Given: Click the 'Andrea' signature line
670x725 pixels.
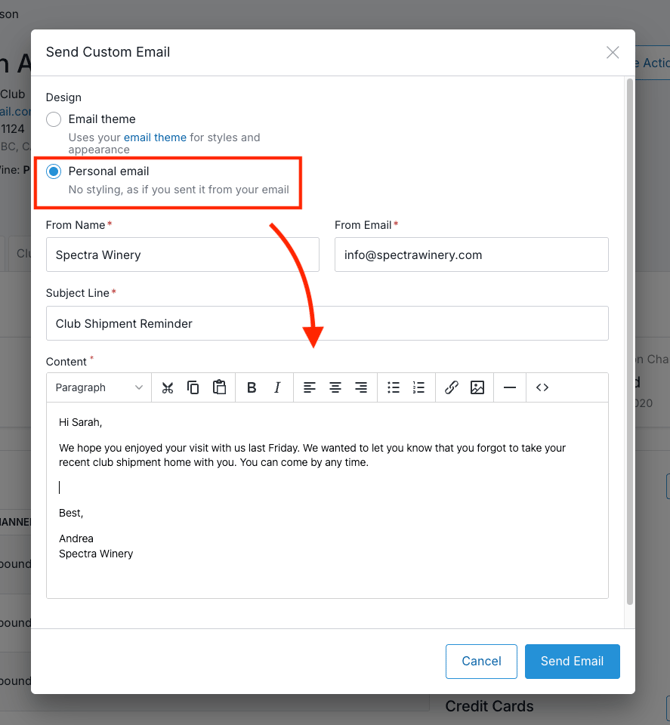Looking at the screenshot, I should click(76, 538).
